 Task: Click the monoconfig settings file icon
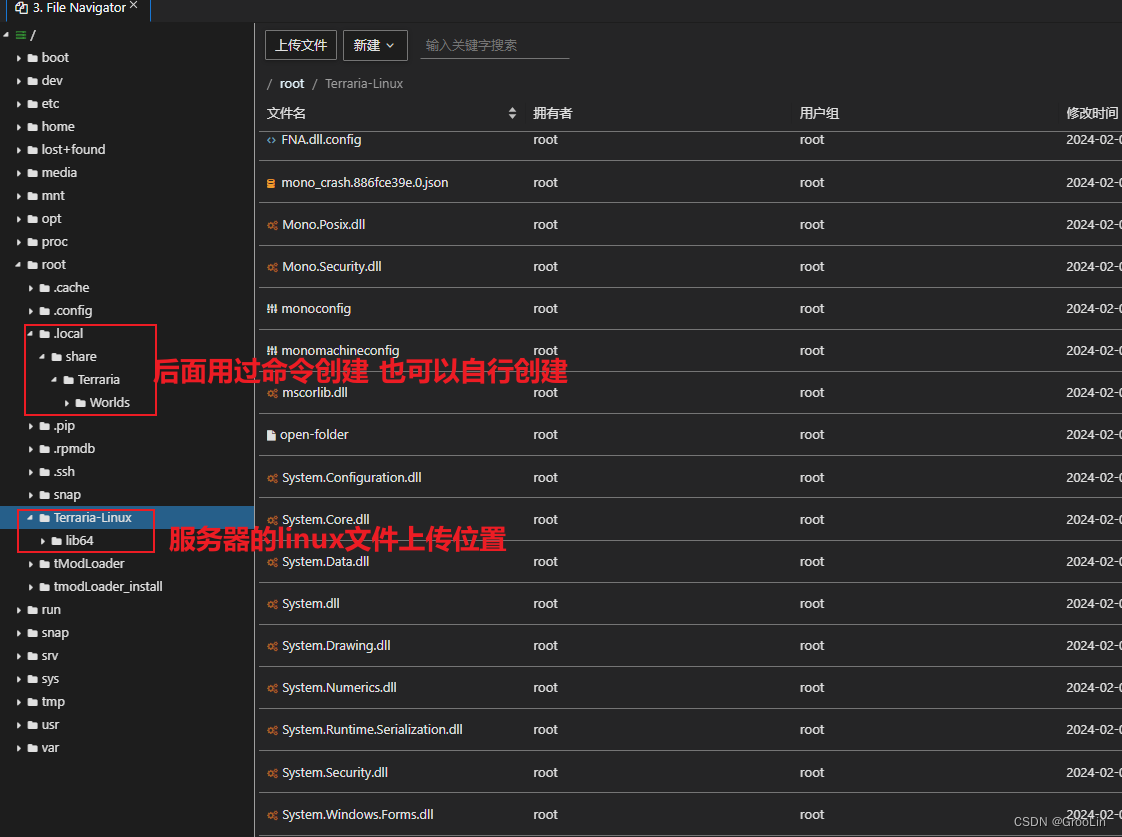[272, 309]
